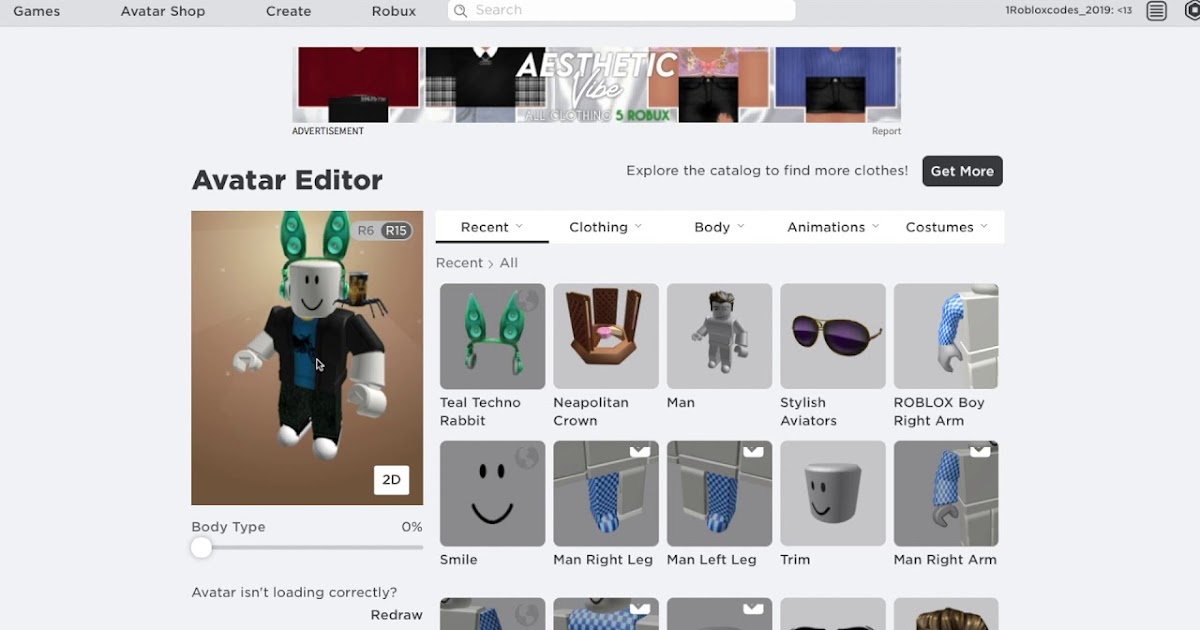Select the Neapolitan Crown item
Viewport: 1200px width, 630px height.
pos(606,336)
